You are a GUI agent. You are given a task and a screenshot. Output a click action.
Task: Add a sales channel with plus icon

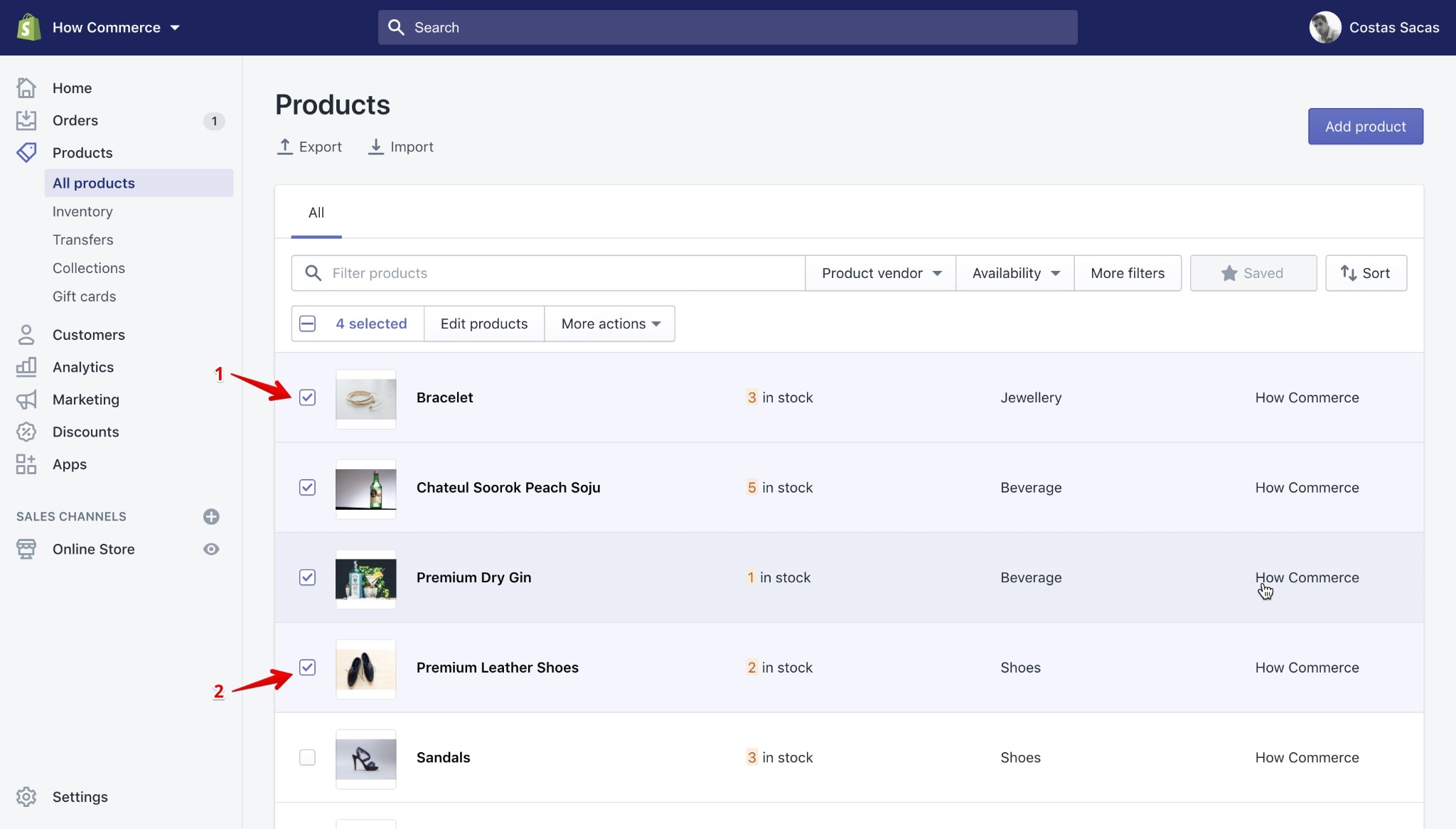[211, 517]
